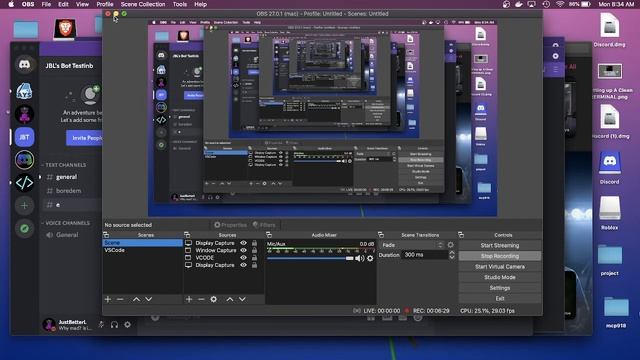Image resolution: width=640 pixels, height=360 pixels.
Task: Select the Roblox drive icon on desktop
Action: pos(609,212)
